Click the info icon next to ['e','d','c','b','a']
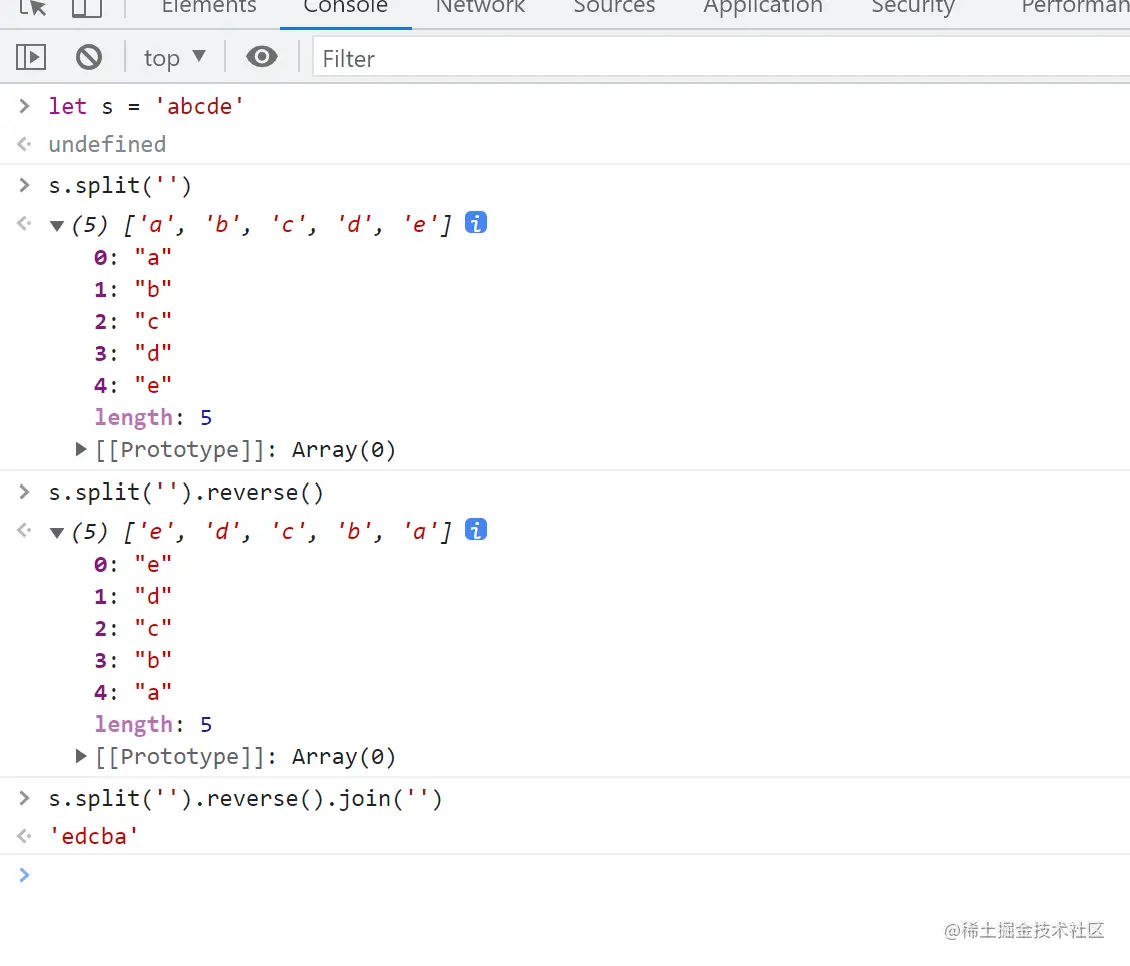The image size is (1130, 966). (x=476, y=530)
